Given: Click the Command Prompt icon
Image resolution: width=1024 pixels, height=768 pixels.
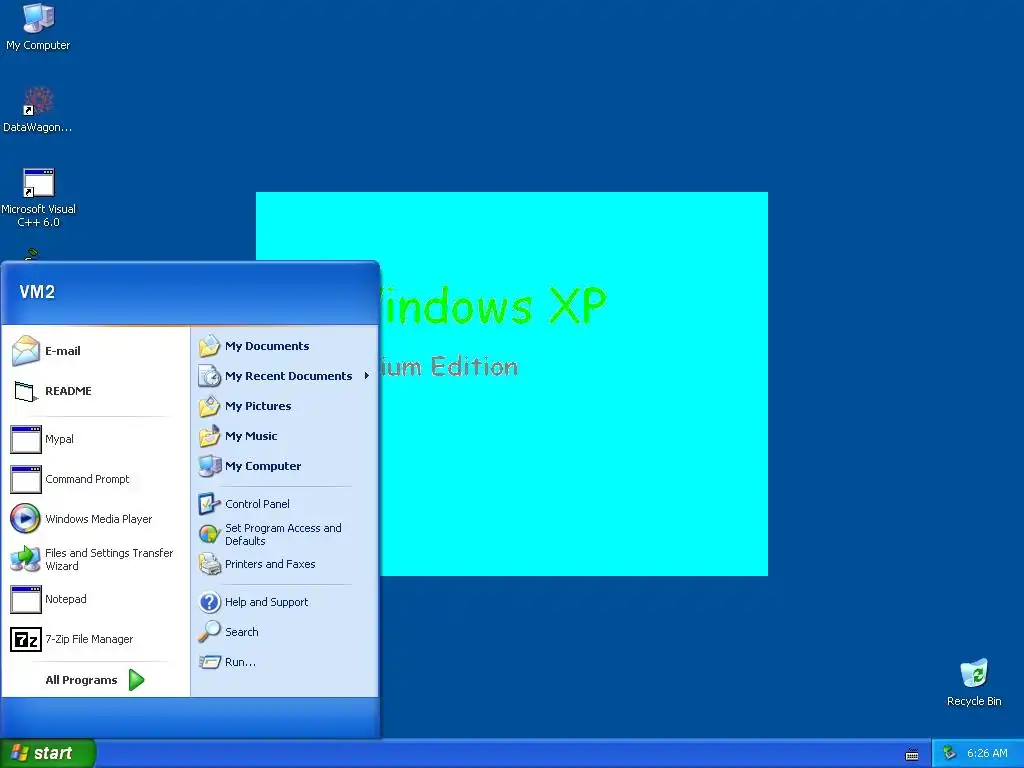Looking at the screenshot, I should (25, 479).
